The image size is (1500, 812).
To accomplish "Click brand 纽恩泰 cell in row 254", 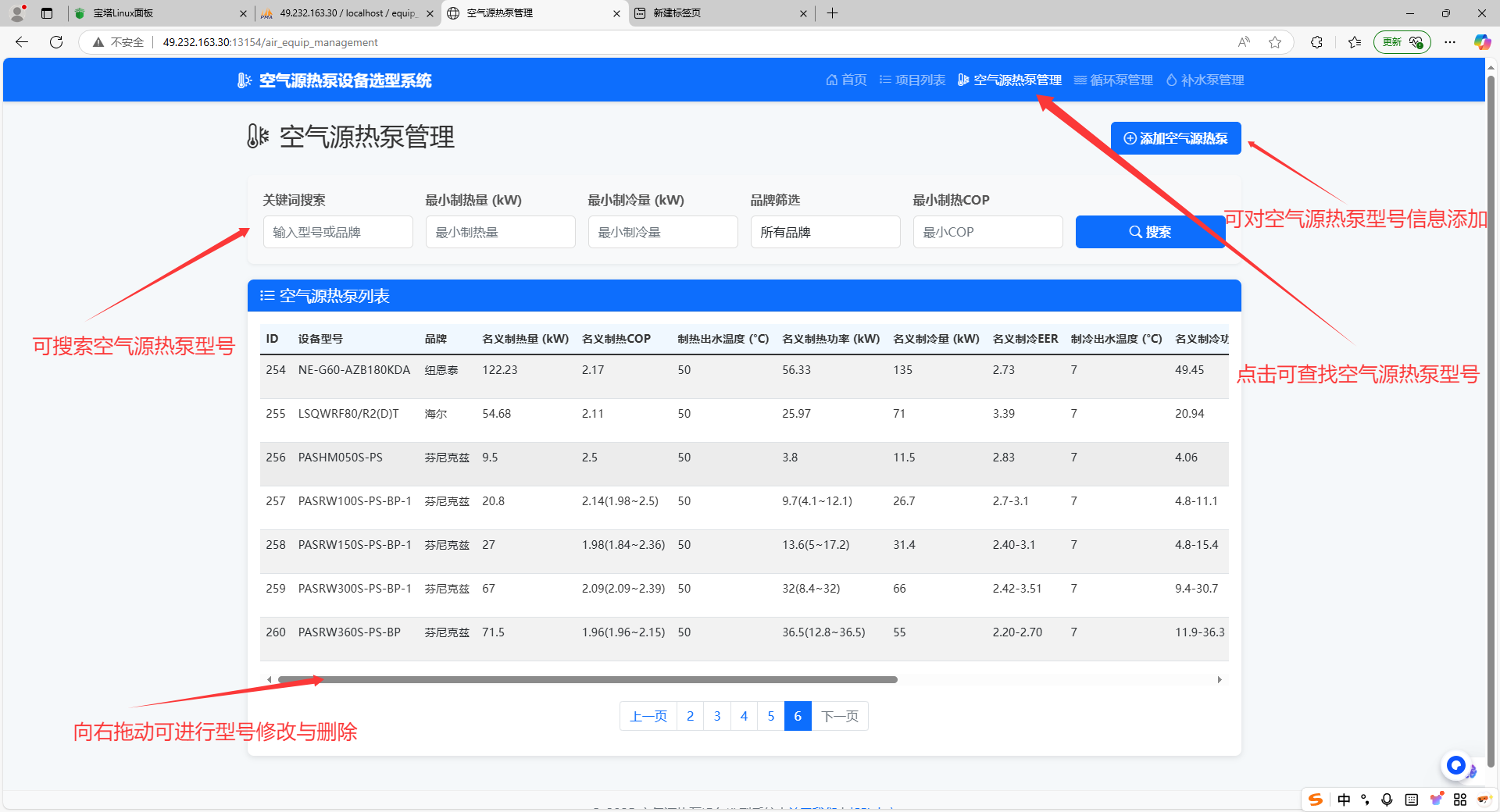I will click(x=441, y=370).
